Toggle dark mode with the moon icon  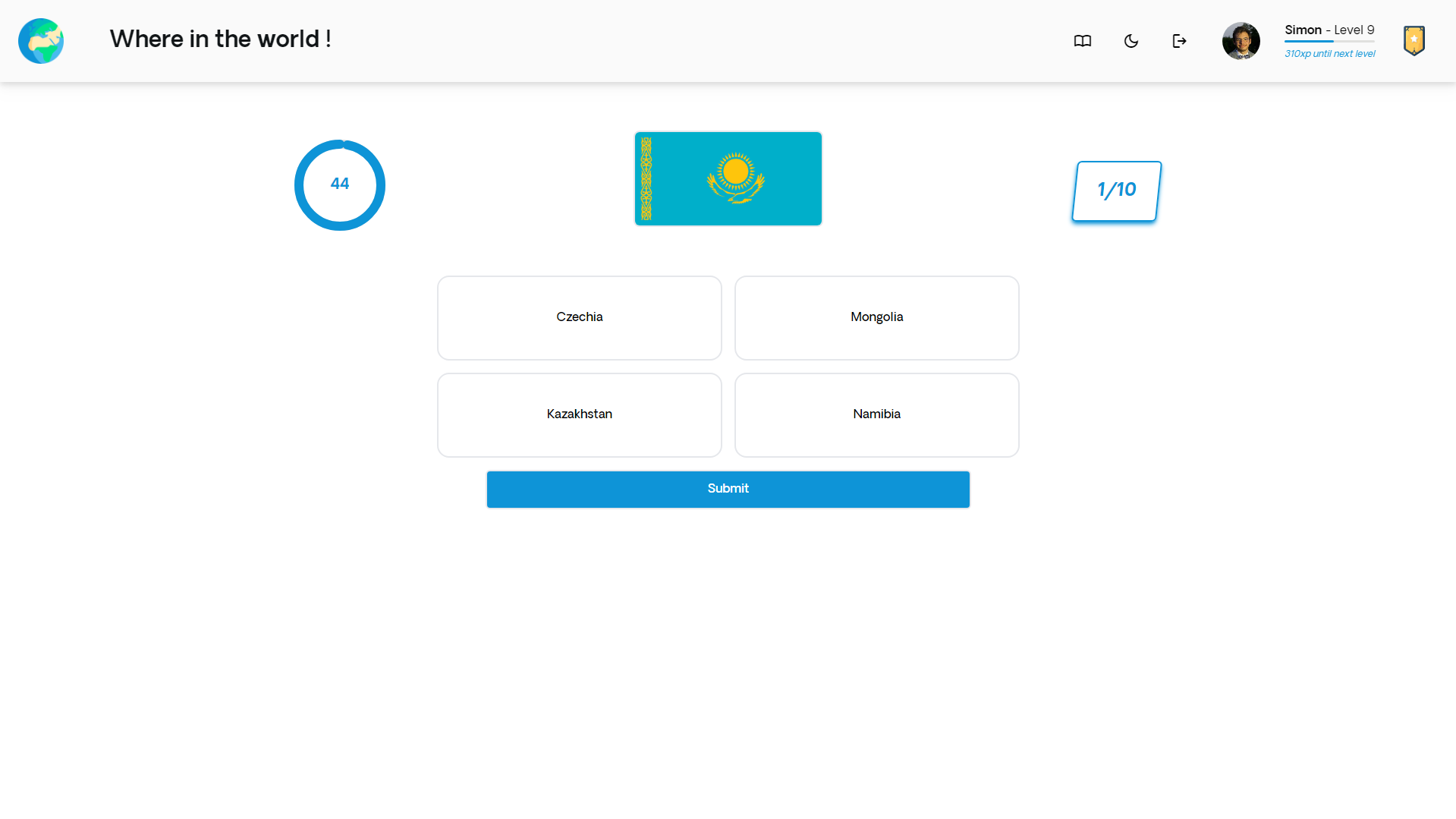[x=1131, y=41]
